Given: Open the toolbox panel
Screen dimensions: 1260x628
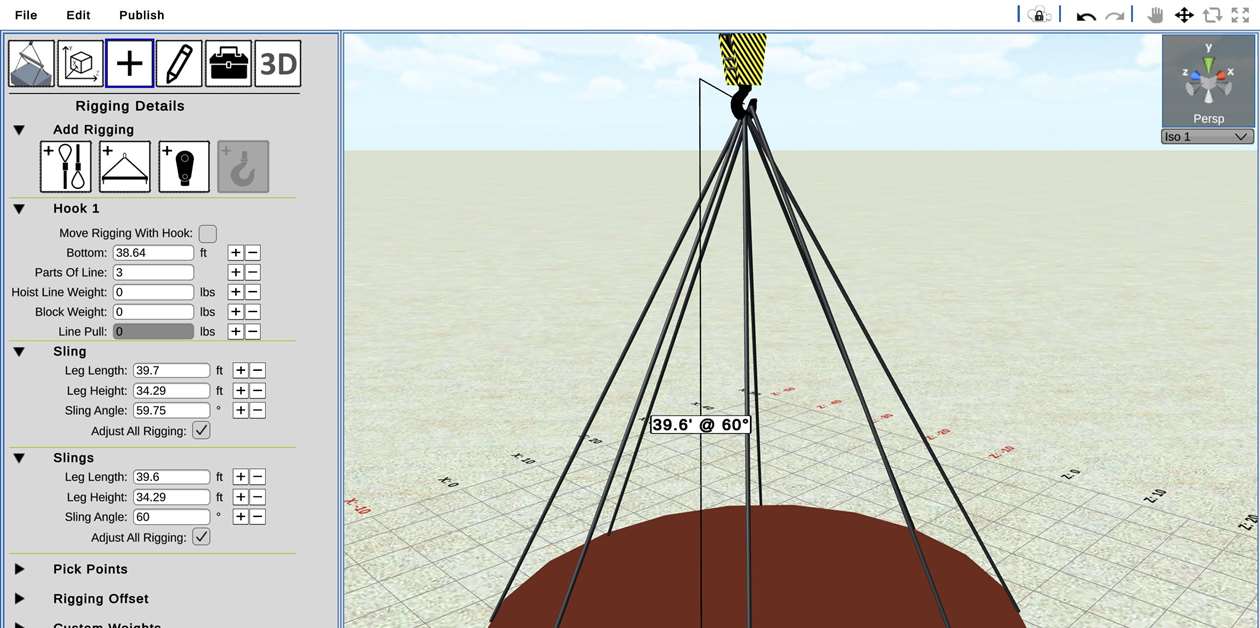Looking at the screenshot, I should coord(227,63).
